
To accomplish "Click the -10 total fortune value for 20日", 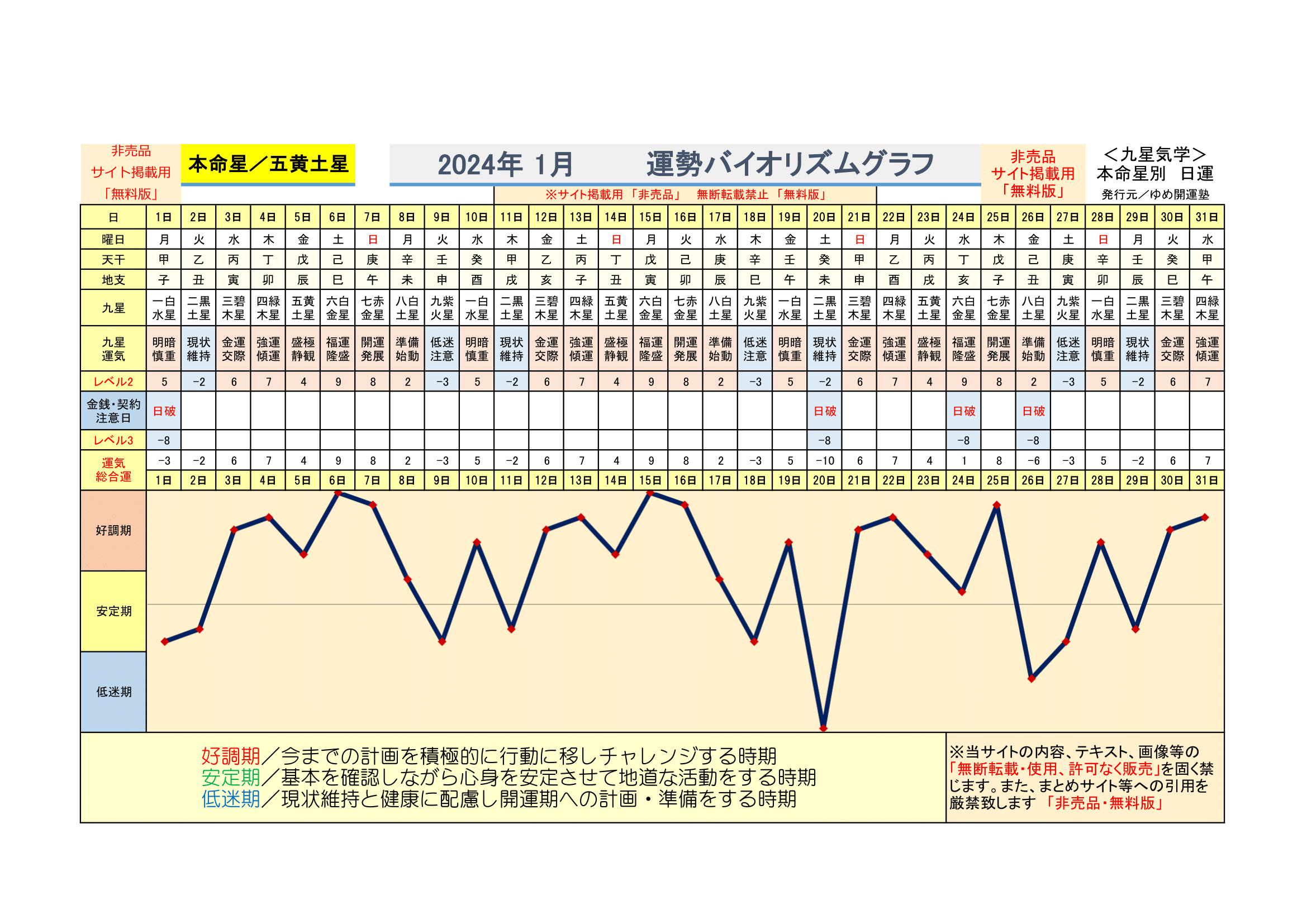I will coord(824,461).
